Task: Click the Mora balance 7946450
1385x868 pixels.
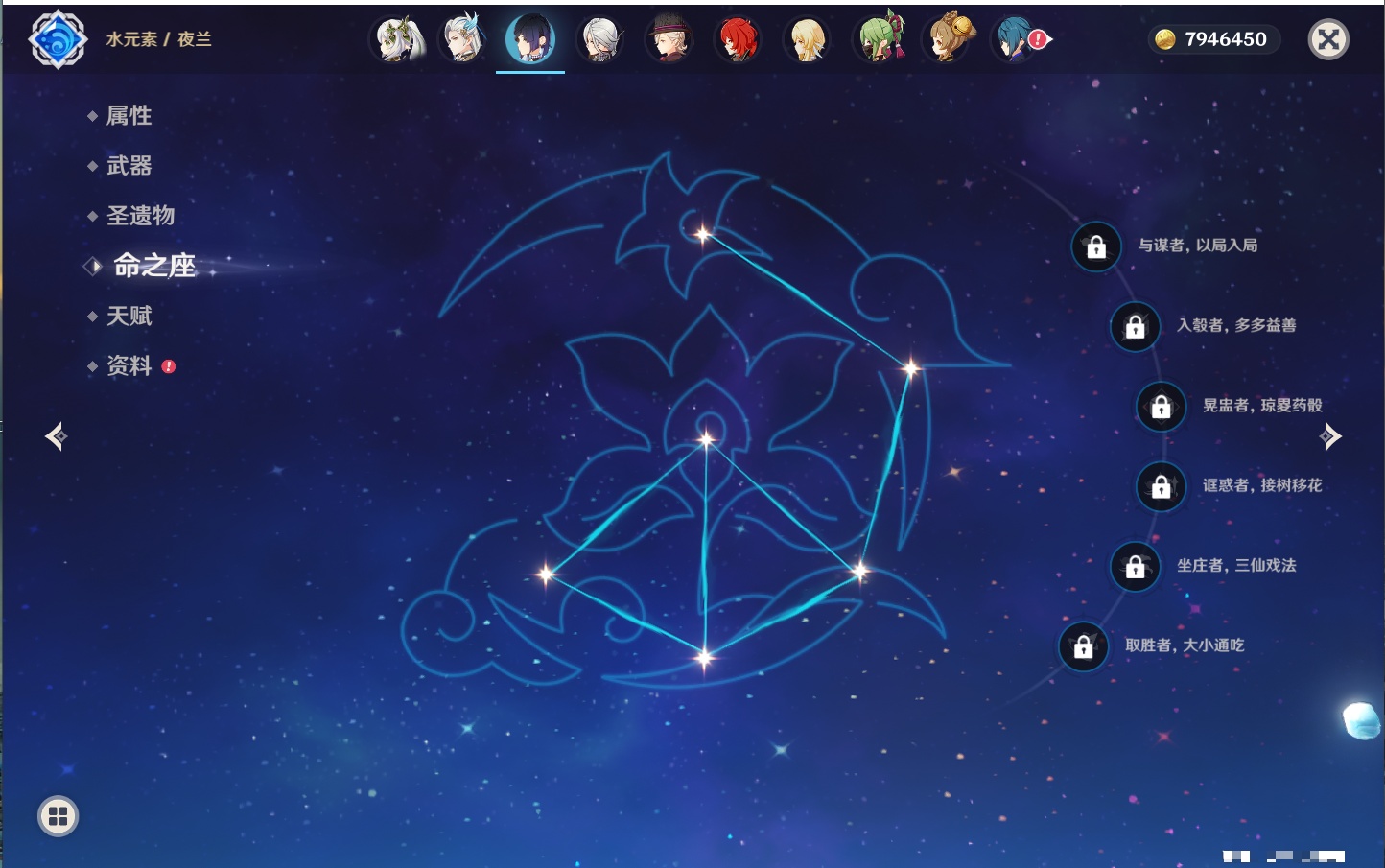Action: (1226, 39)
